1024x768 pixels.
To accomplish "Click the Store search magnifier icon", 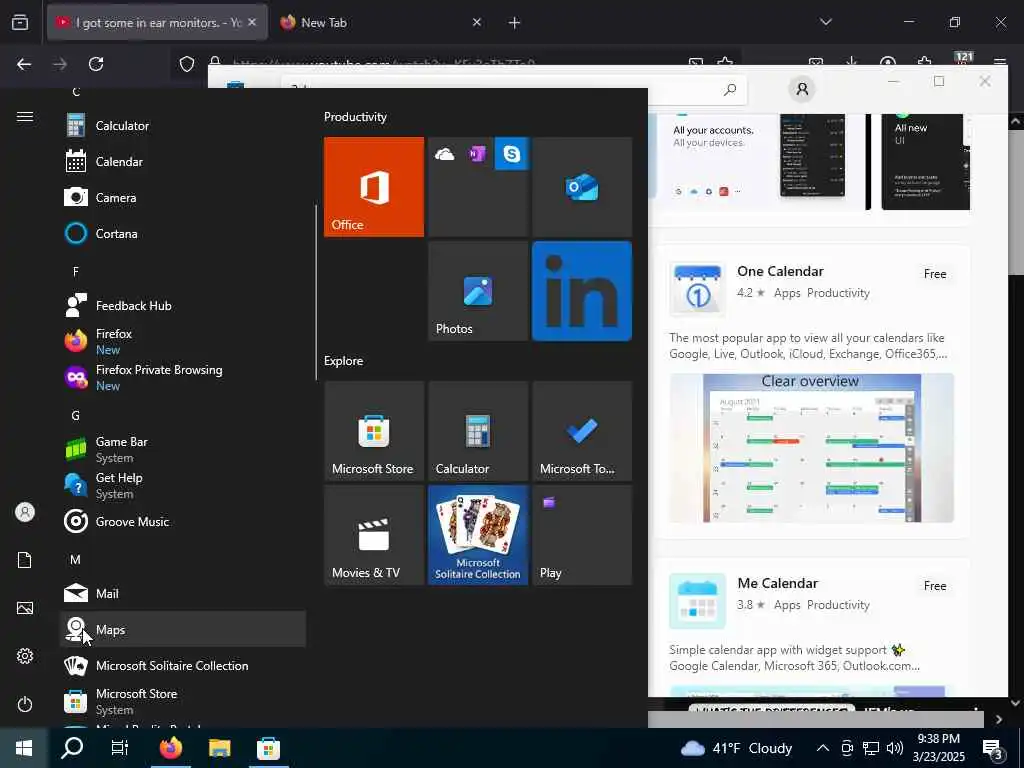I will coord(730,89).
